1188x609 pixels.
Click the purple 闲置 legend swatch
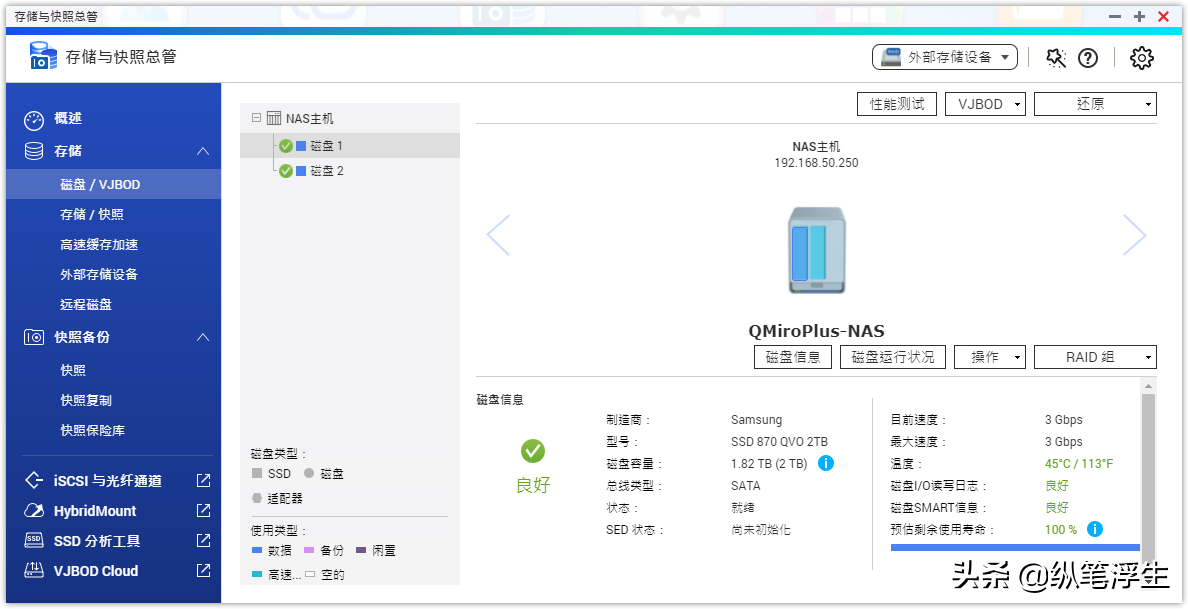(361, 551)
